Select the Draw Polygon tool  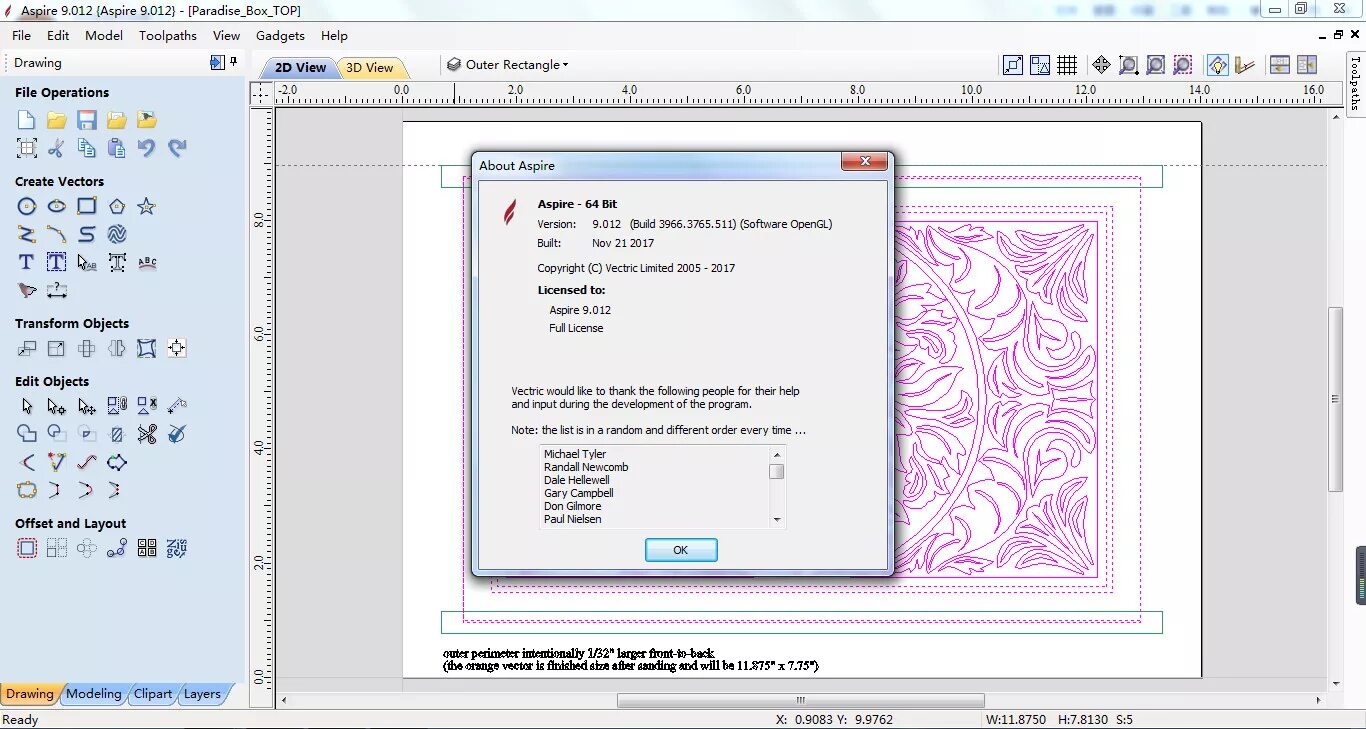[x=117, y=206]
